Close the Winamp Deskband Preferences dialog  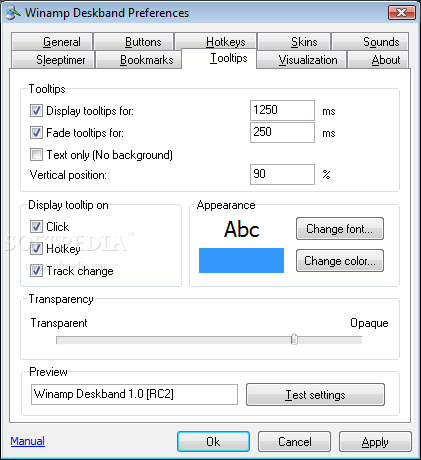click(402, 13)
